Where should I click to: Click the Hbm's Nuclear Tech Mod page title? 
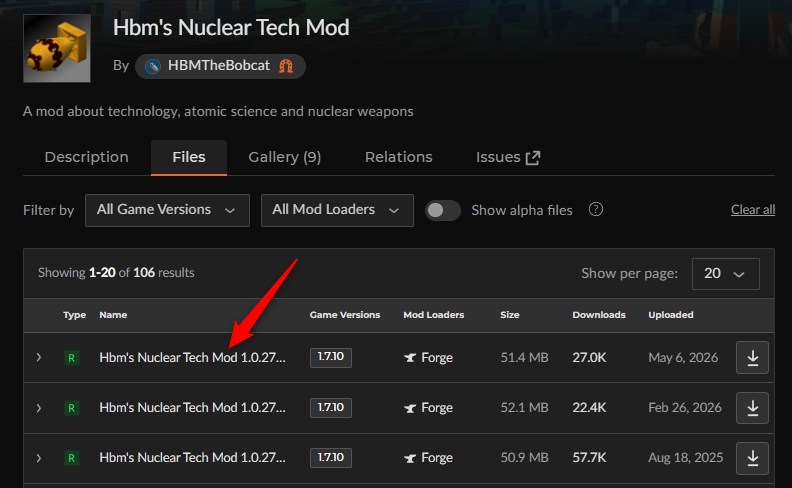pos(231,27)
